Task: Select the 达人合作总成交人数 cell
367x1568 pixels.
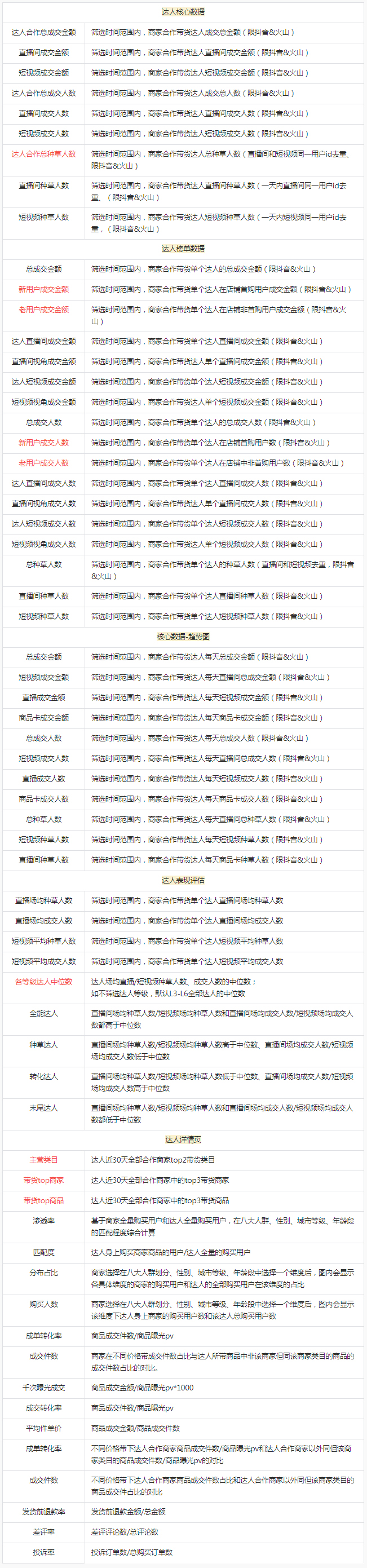Action: [x=44, y=93]
